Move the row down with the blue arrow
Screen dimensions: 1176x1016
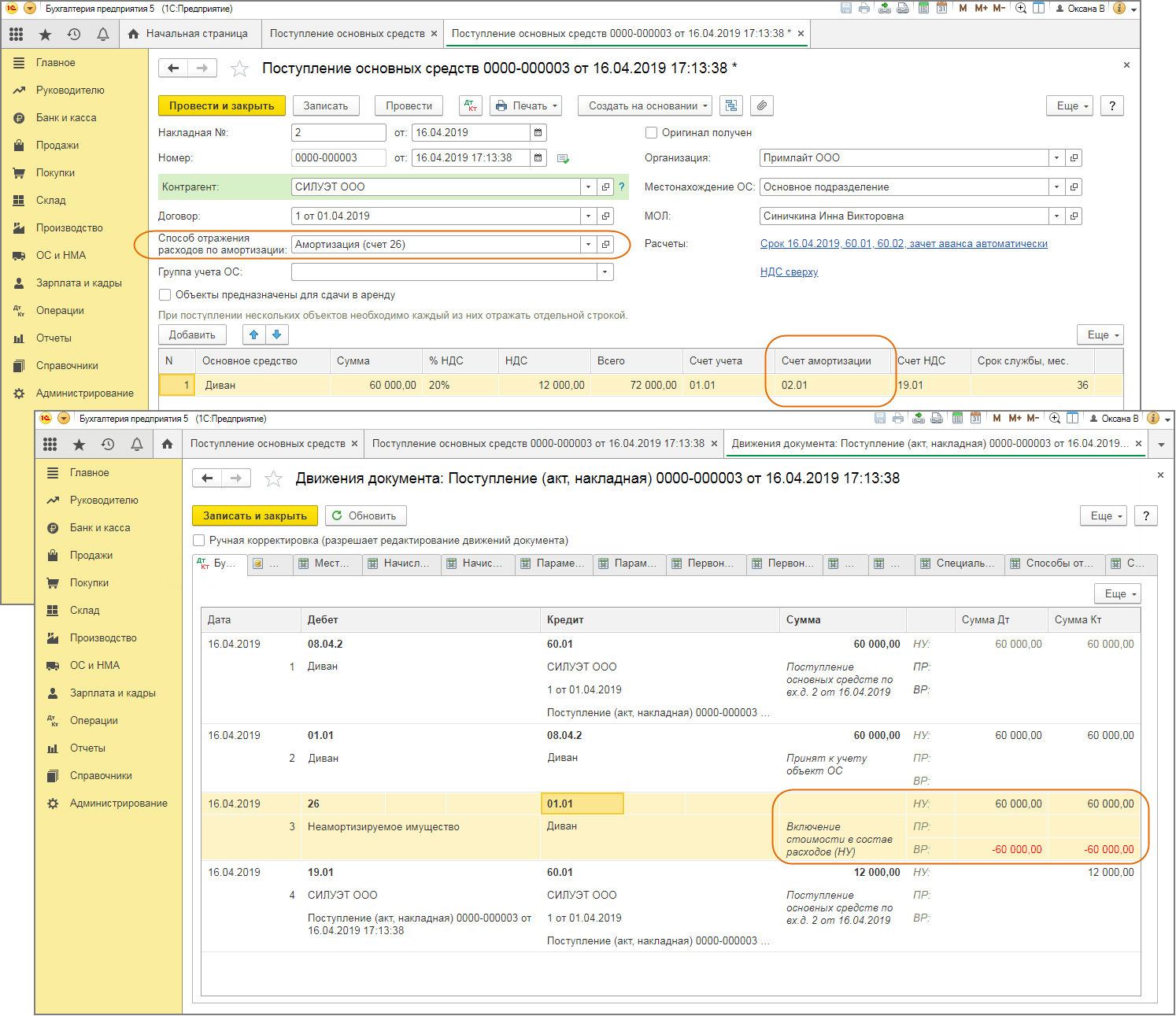pos(276,334)
